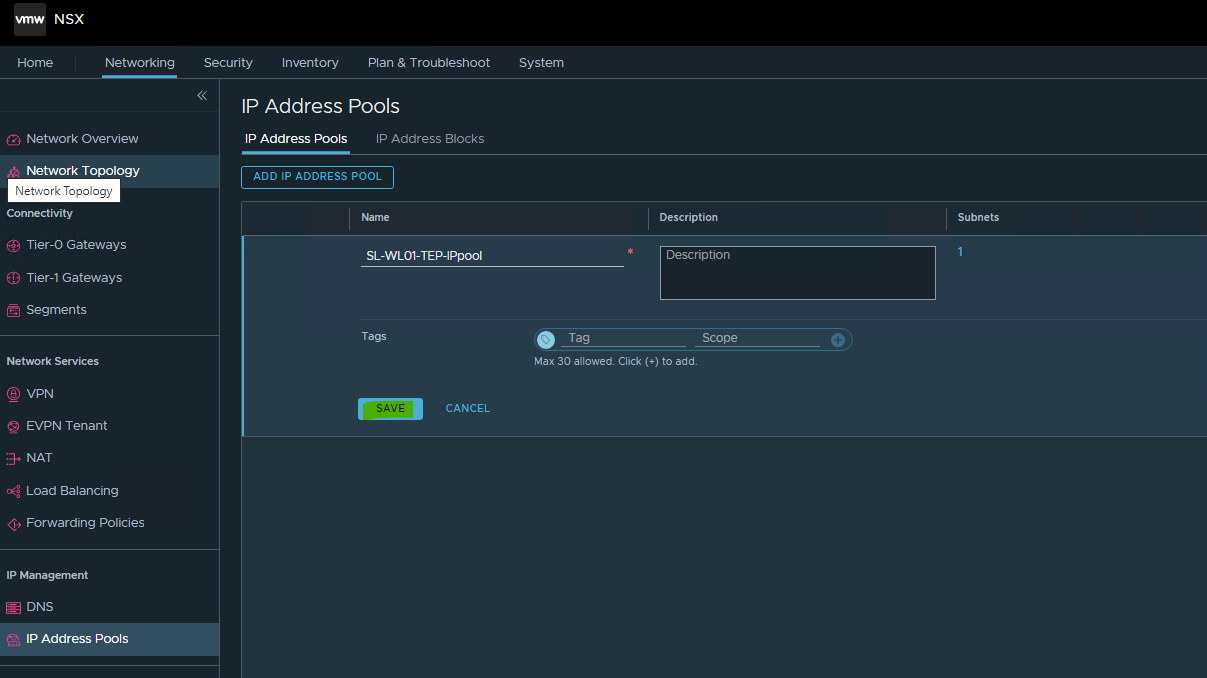Collapse the left navigation sidebar
This screenshot has width=1207, height=678.
pos(202,96)
